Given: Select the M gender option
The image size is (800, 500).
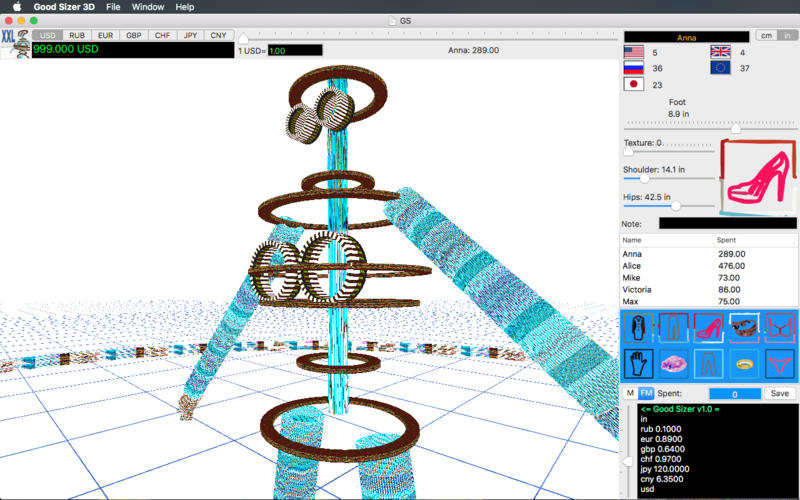Looking at the screenshot, I should pyautogui.click(x=630, y=393).
